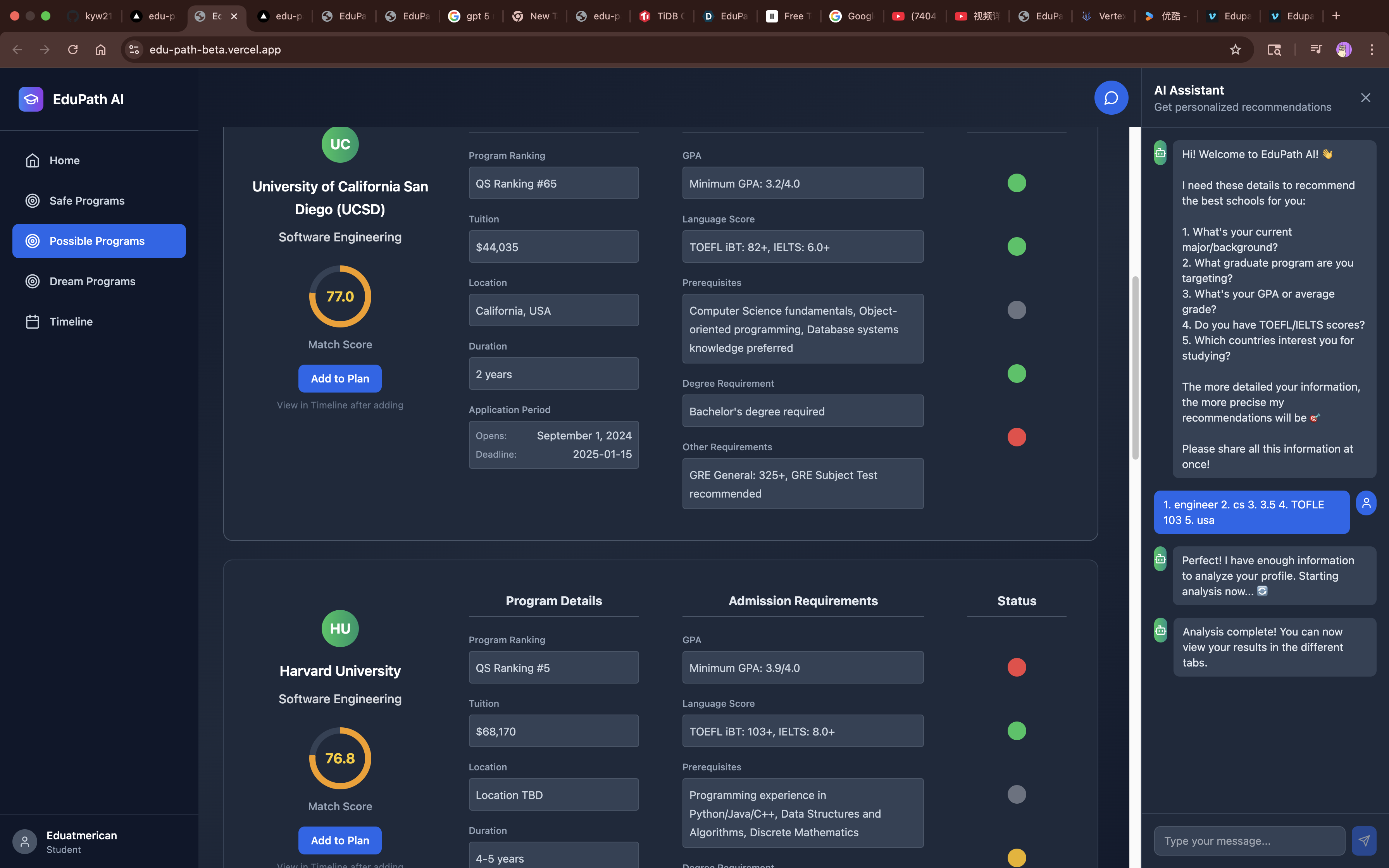Open browser home page icon
Image resolution: width=1389 pixels, height=868 pixels.
coord(100,50)
